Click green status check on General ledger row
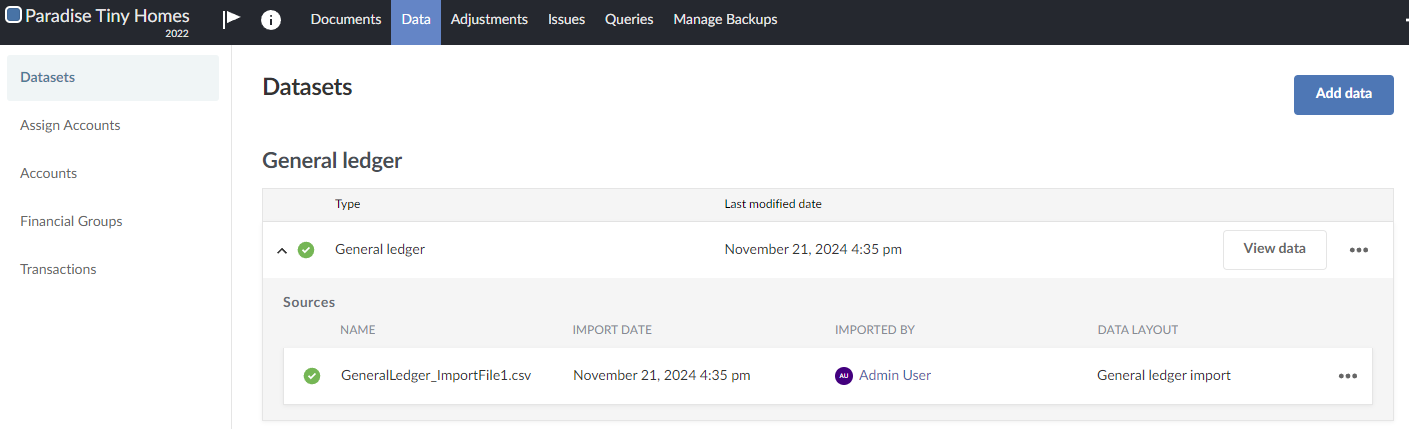Image resolution: width=1409 pixels, height=429 pixels. (x=306, y=250)
